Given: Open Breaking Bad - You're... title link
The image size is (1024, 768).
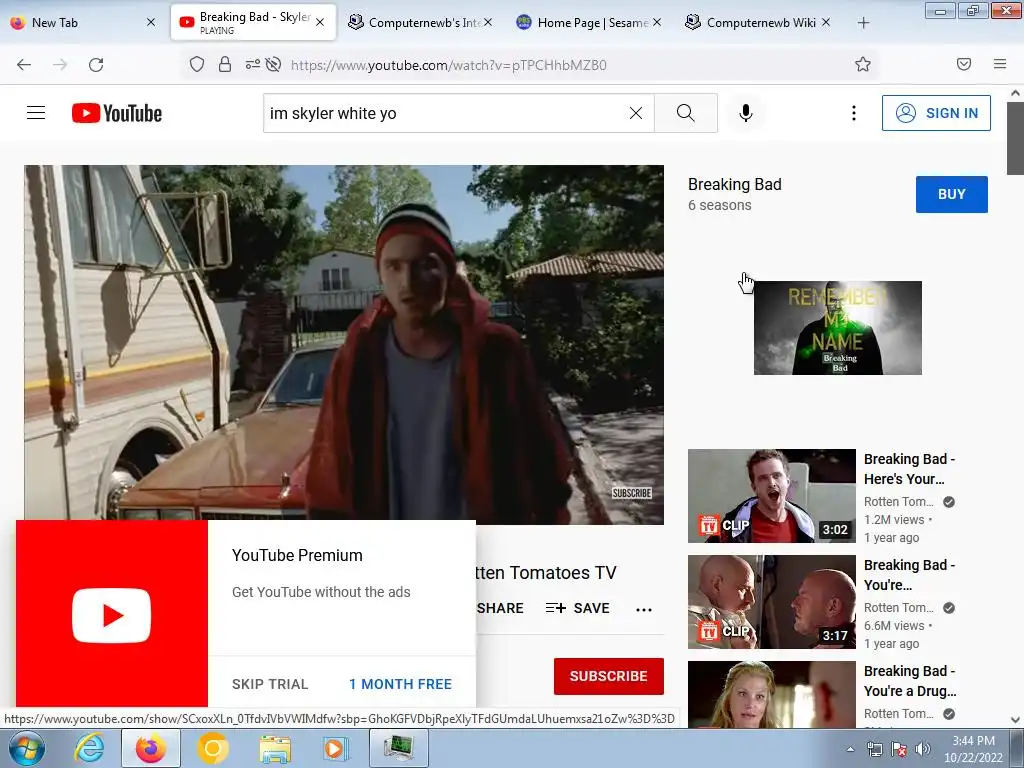Looking at the screenshot, I should click(909, 575).
